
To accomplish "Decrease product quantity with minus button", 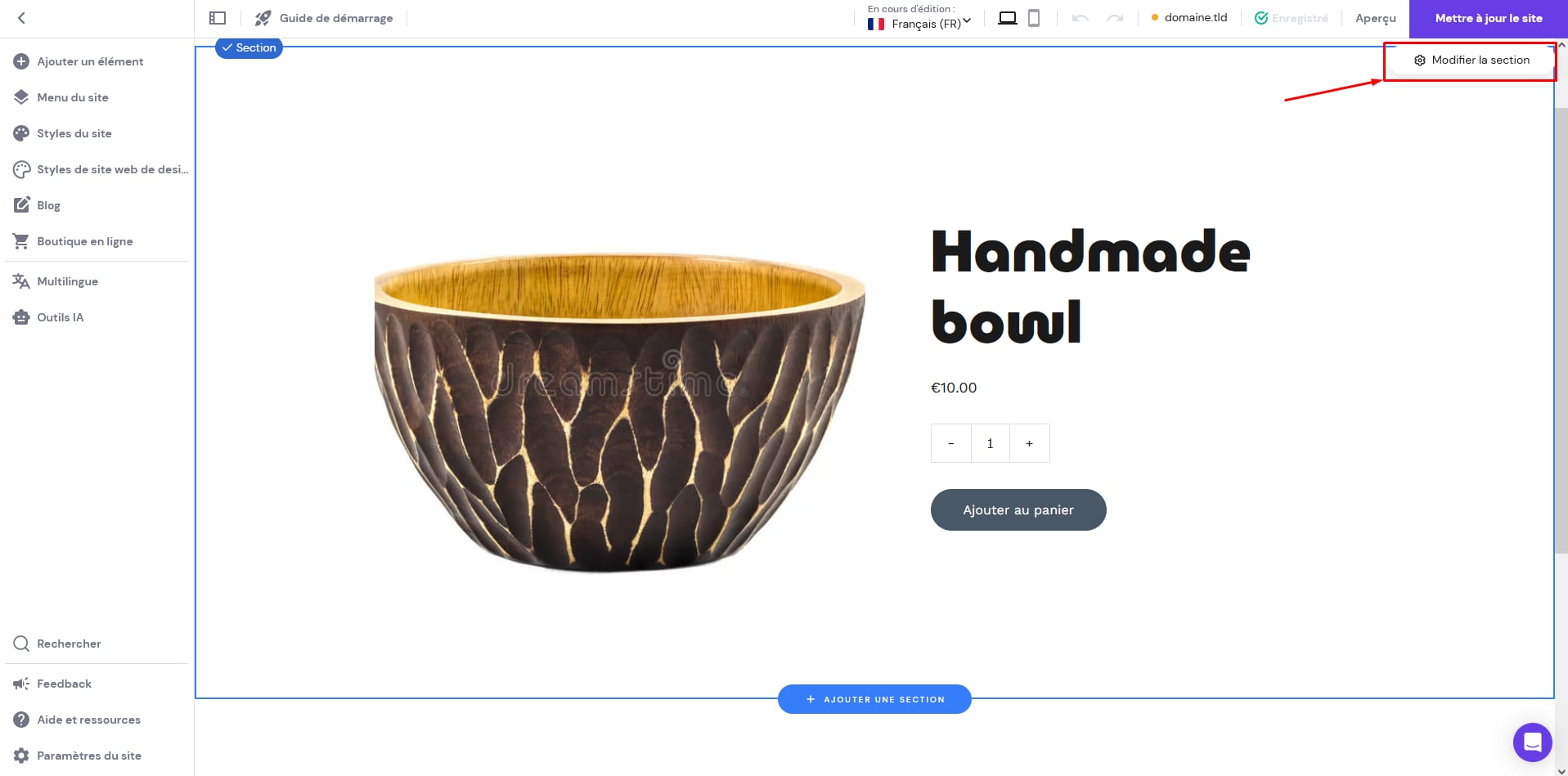I will tap(950, 443).
